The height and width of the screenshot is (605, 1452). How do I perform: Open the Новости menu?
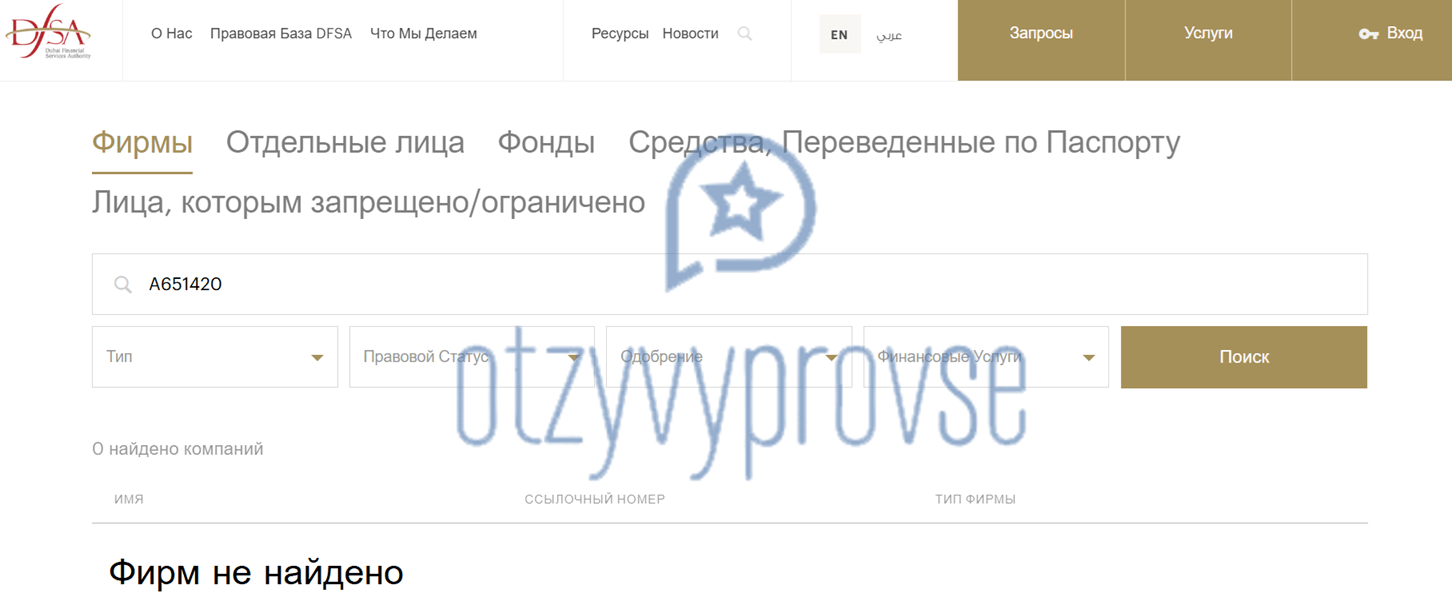(690, 34)
